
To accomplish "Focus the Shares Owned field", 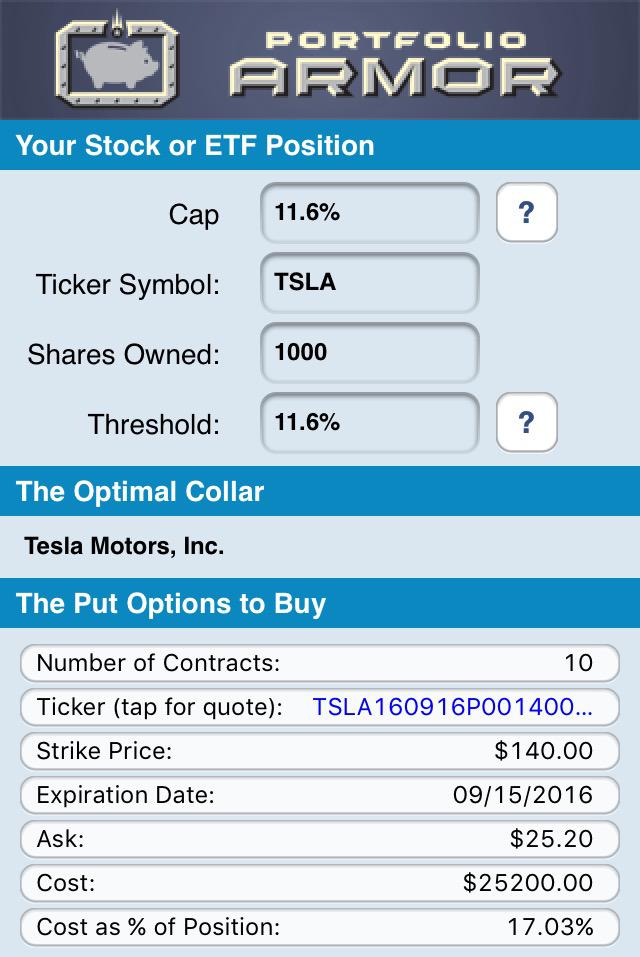I will click(370, 353).
